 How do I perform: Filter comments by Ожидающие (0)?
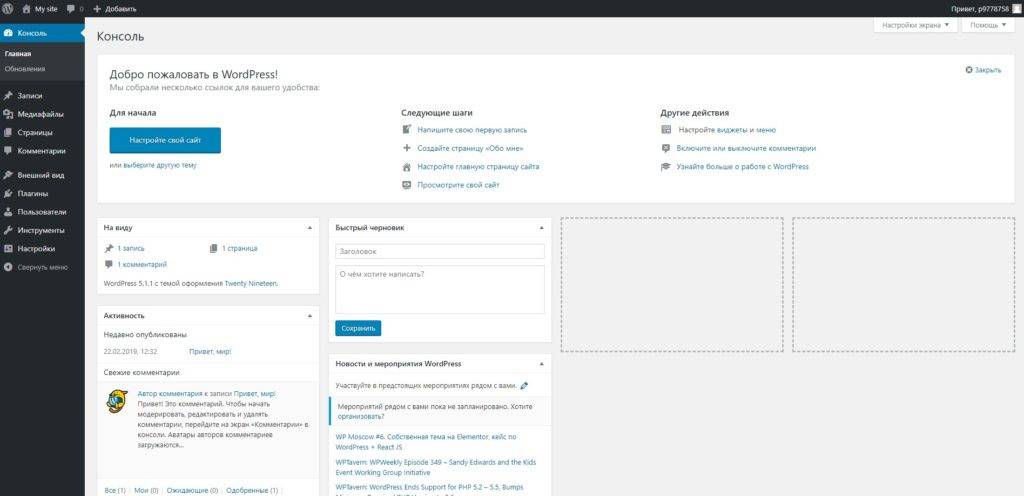click(193, 490)
